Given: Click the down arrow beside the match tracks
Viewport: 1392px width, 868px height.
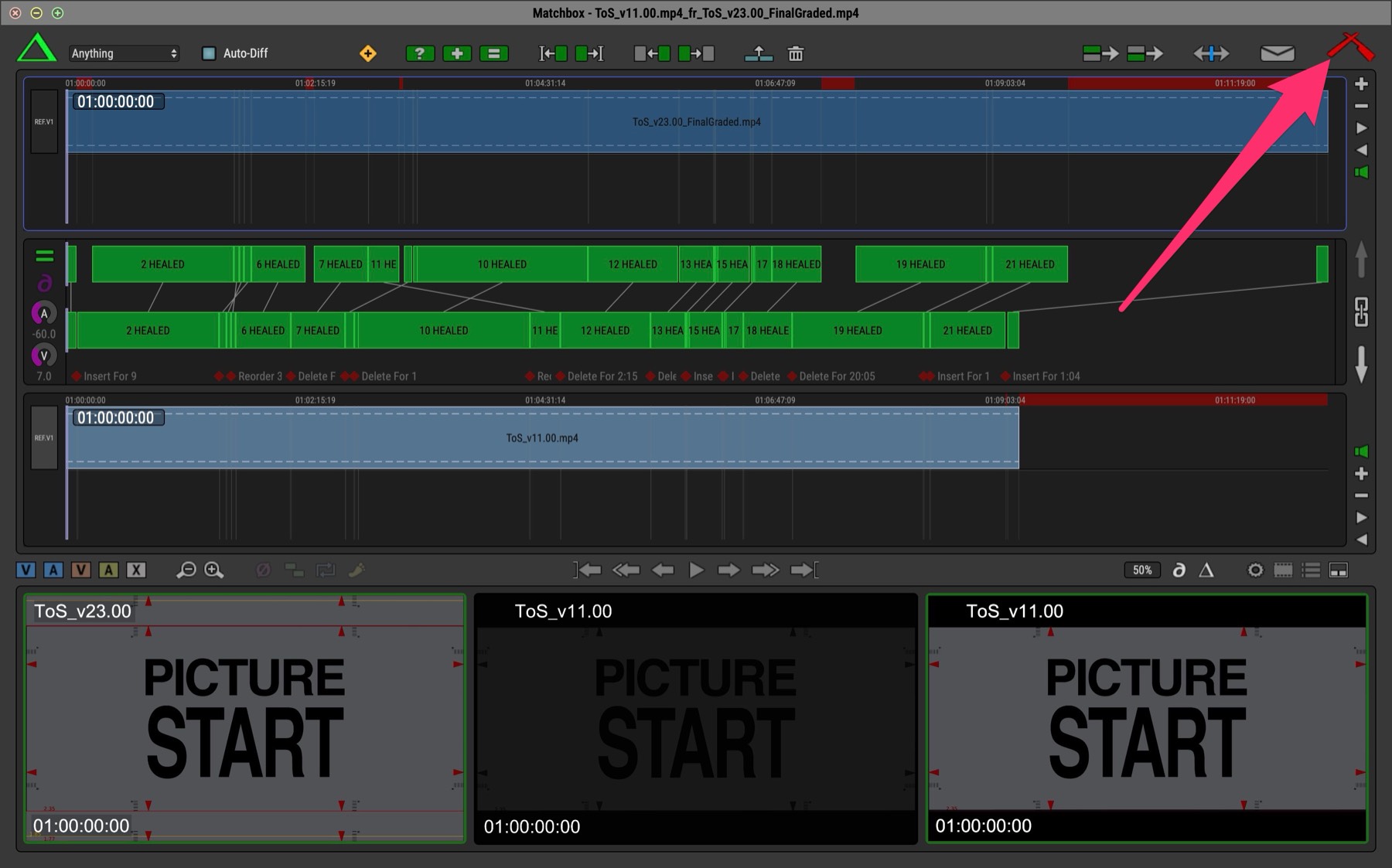Looking at the screenshot, I should (1362, 364).
